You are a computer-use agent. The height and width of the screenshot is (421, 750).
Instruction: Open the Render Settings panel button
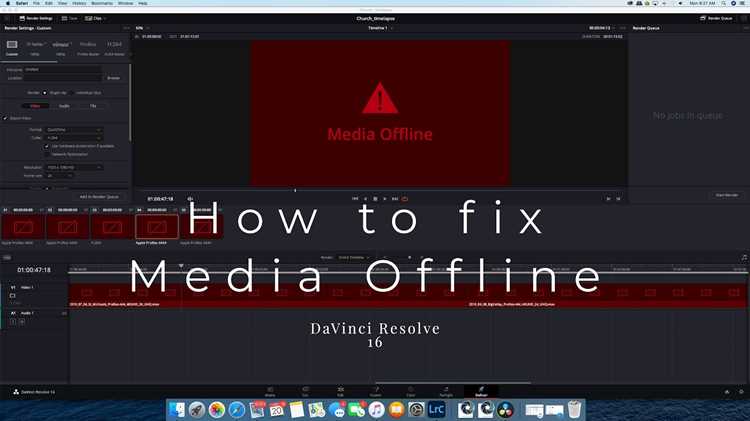pos(35,18)
